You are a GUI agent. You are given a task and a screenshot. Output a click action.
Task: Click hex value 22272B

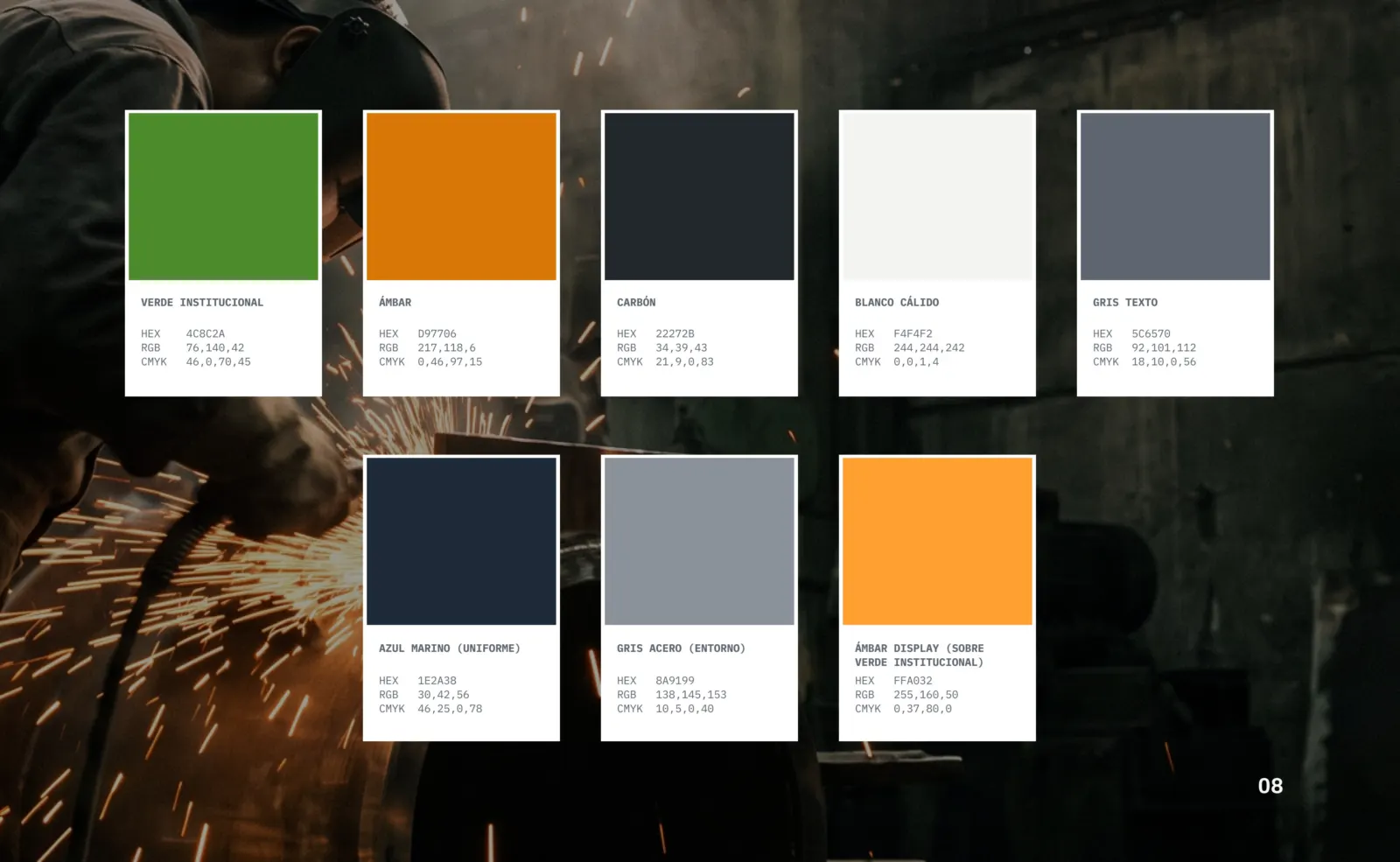(x=675, y=333)
